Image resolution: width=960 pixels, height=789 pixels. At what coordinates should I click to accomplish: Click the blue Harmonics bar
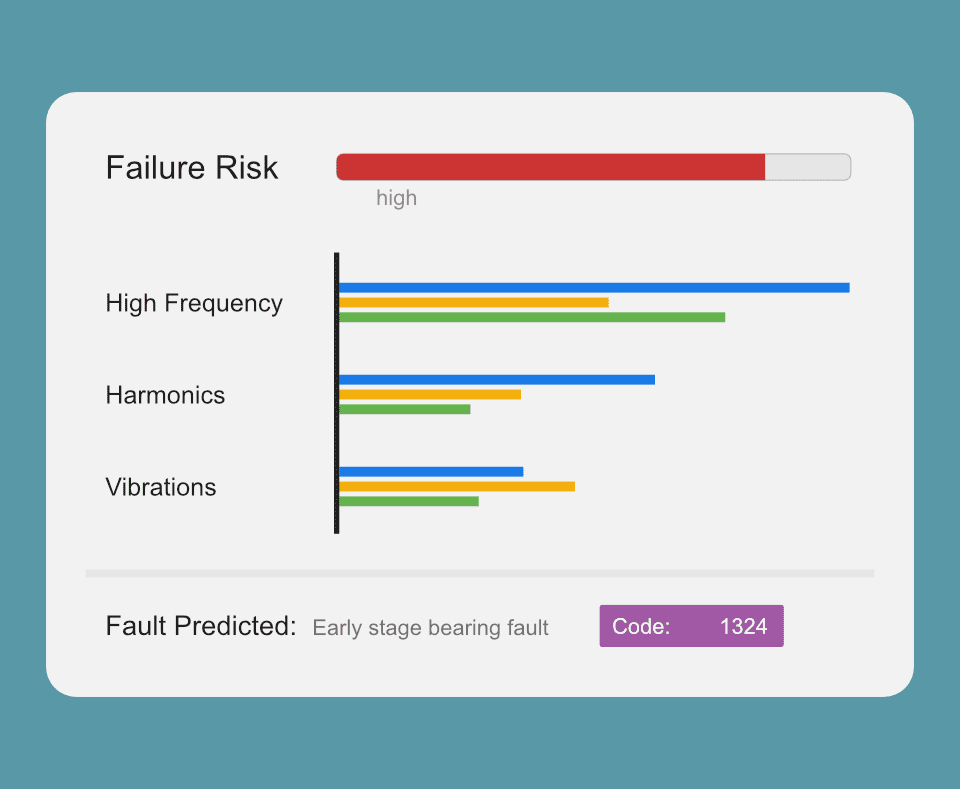[497, 380]
